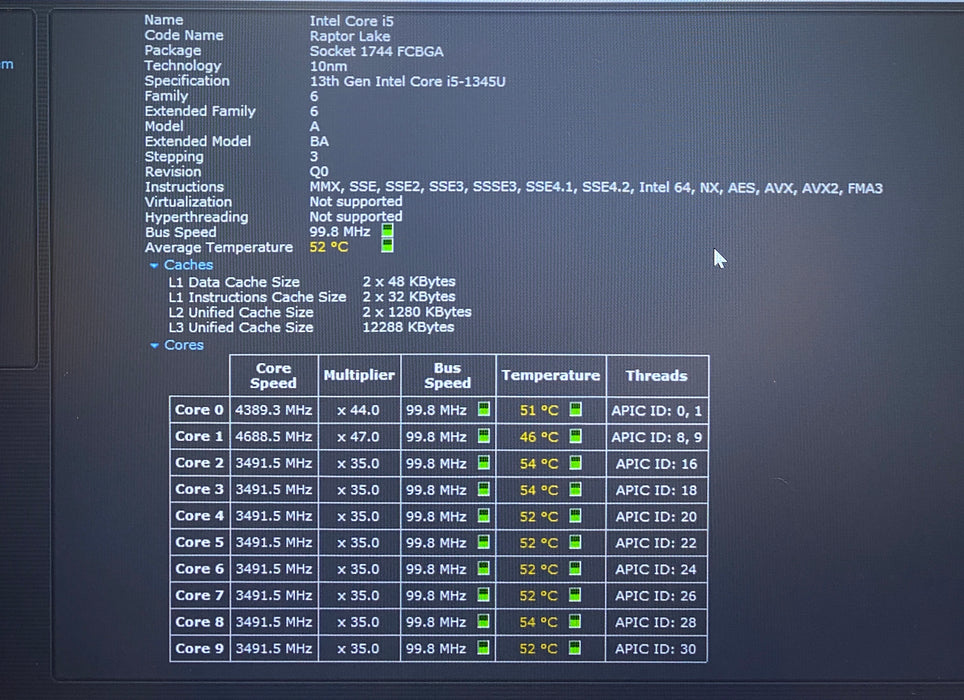Click the Hyperthreading 'Not supported' value
Image resolution: width=964 pixels, height=700 pixels.
click(x=356, y=216)
